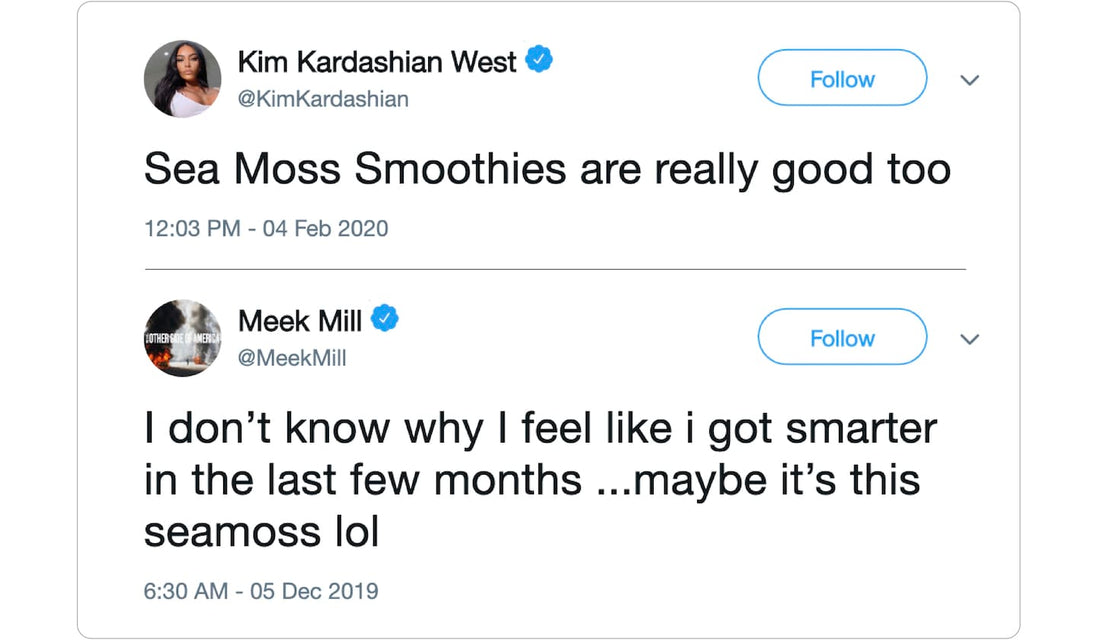The image size is (1097, 640).
Task: Click the @MeekMill handle
Action: coord(292,358)
